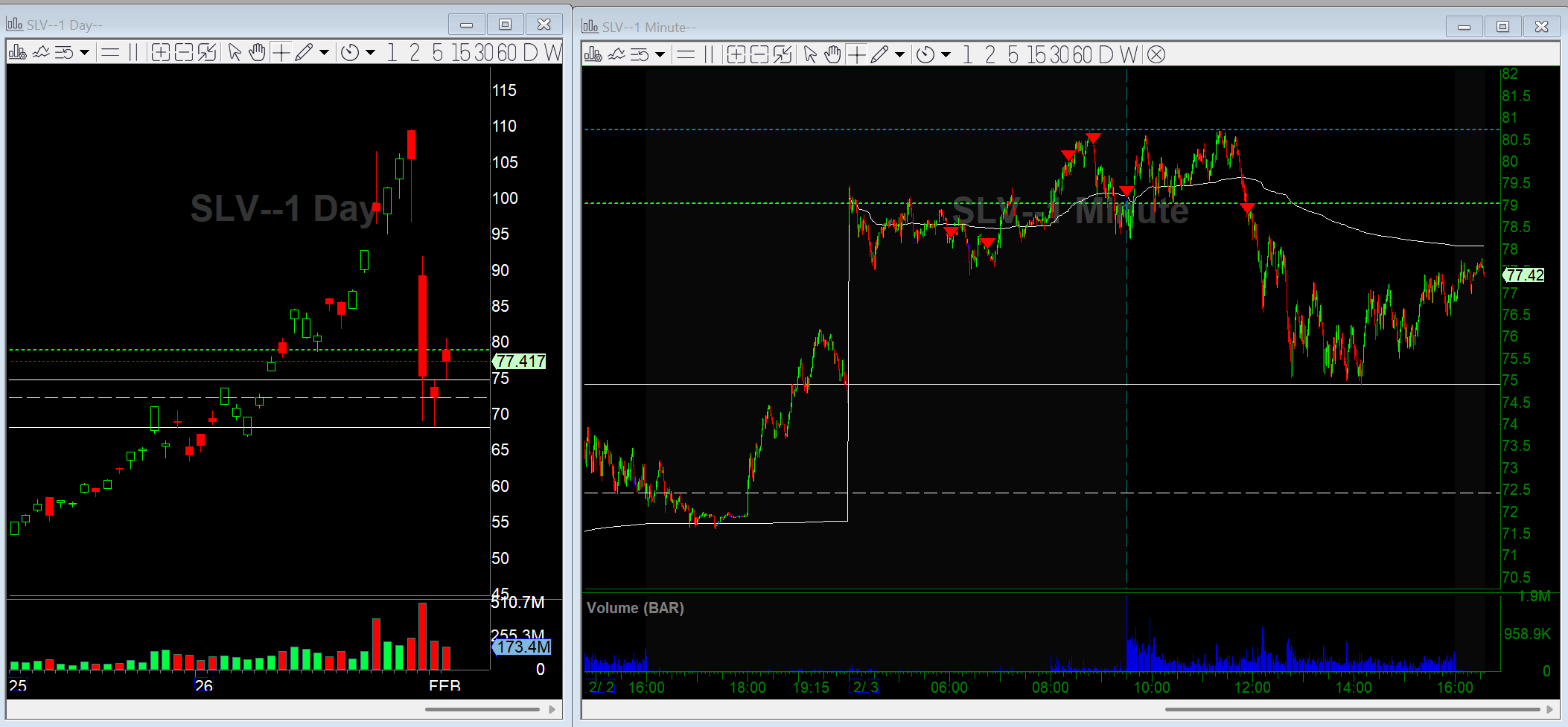Fit chart to window in SLV 1 Minute toolbar
Screen dimensions: 1568x727
783,54
